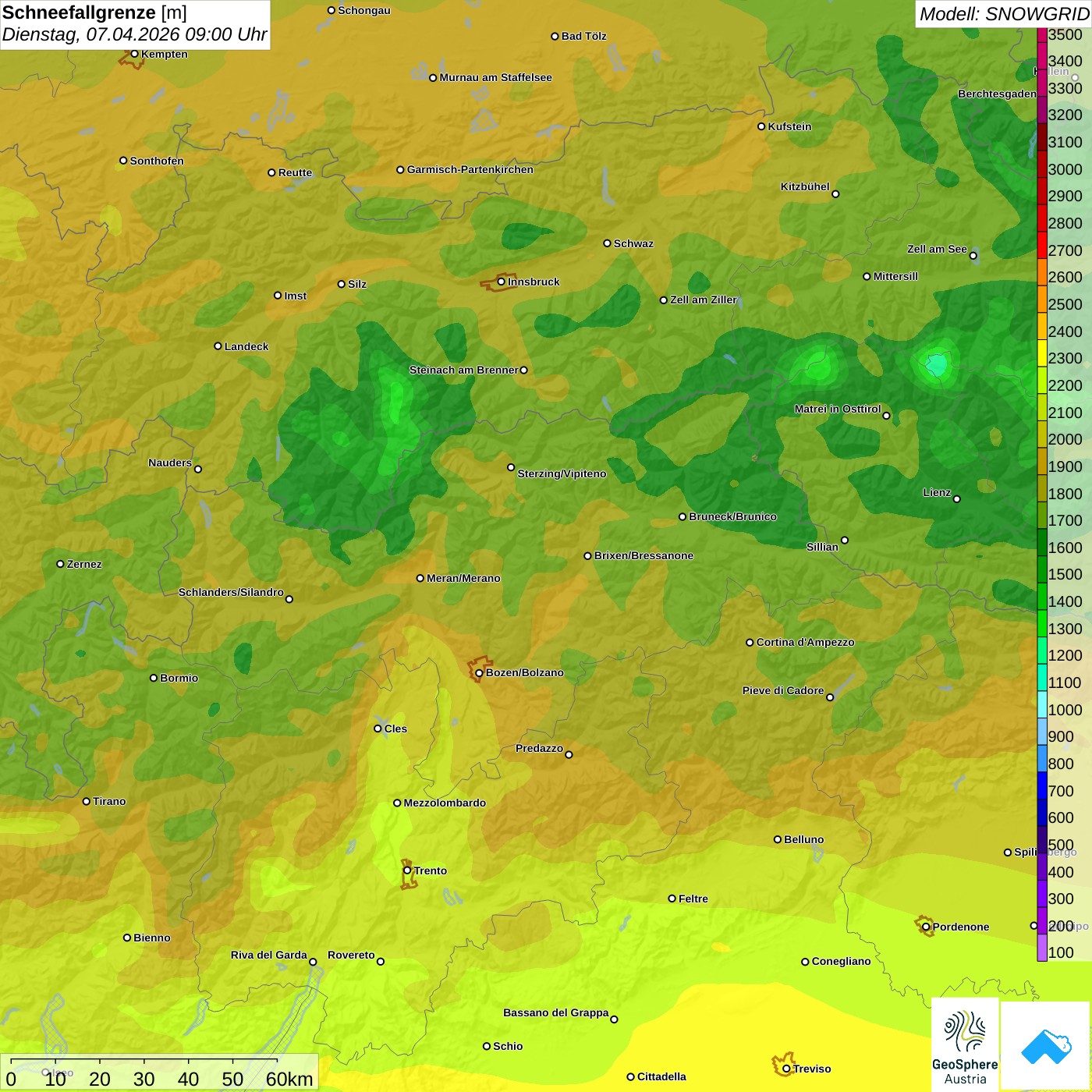Click the Bassano del Grappa label
Viewport: 1092px width, 1092px height.
555,1012
